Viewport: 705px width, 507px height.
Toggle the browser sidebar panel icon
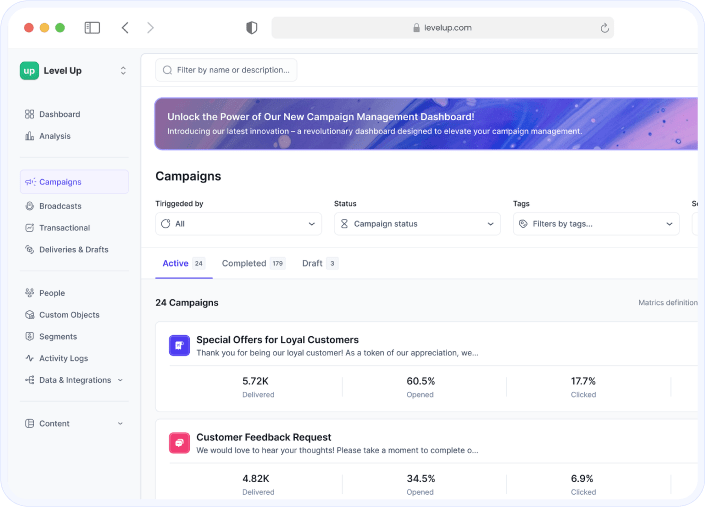(x=92, y=28)
